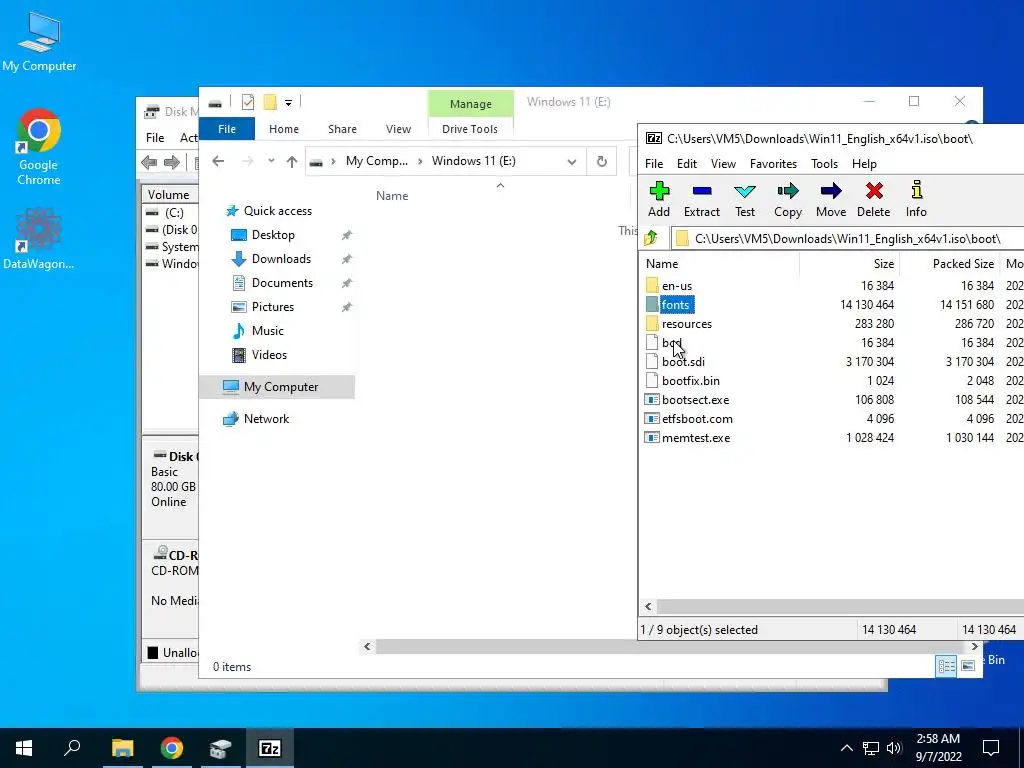Go up one folder level in 7-Zip
Image resolution: width=1024 pixels, height=768 pixels.
coord(651,238)
